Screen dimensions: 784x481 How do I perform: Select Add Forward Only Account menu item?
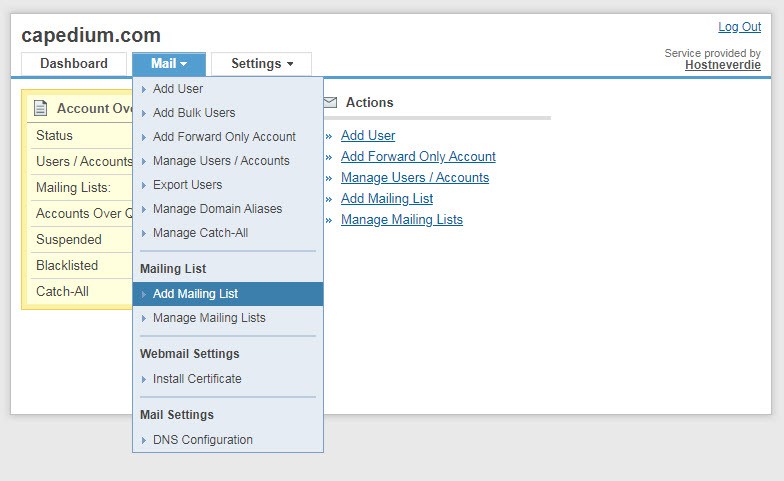(224, 137)
